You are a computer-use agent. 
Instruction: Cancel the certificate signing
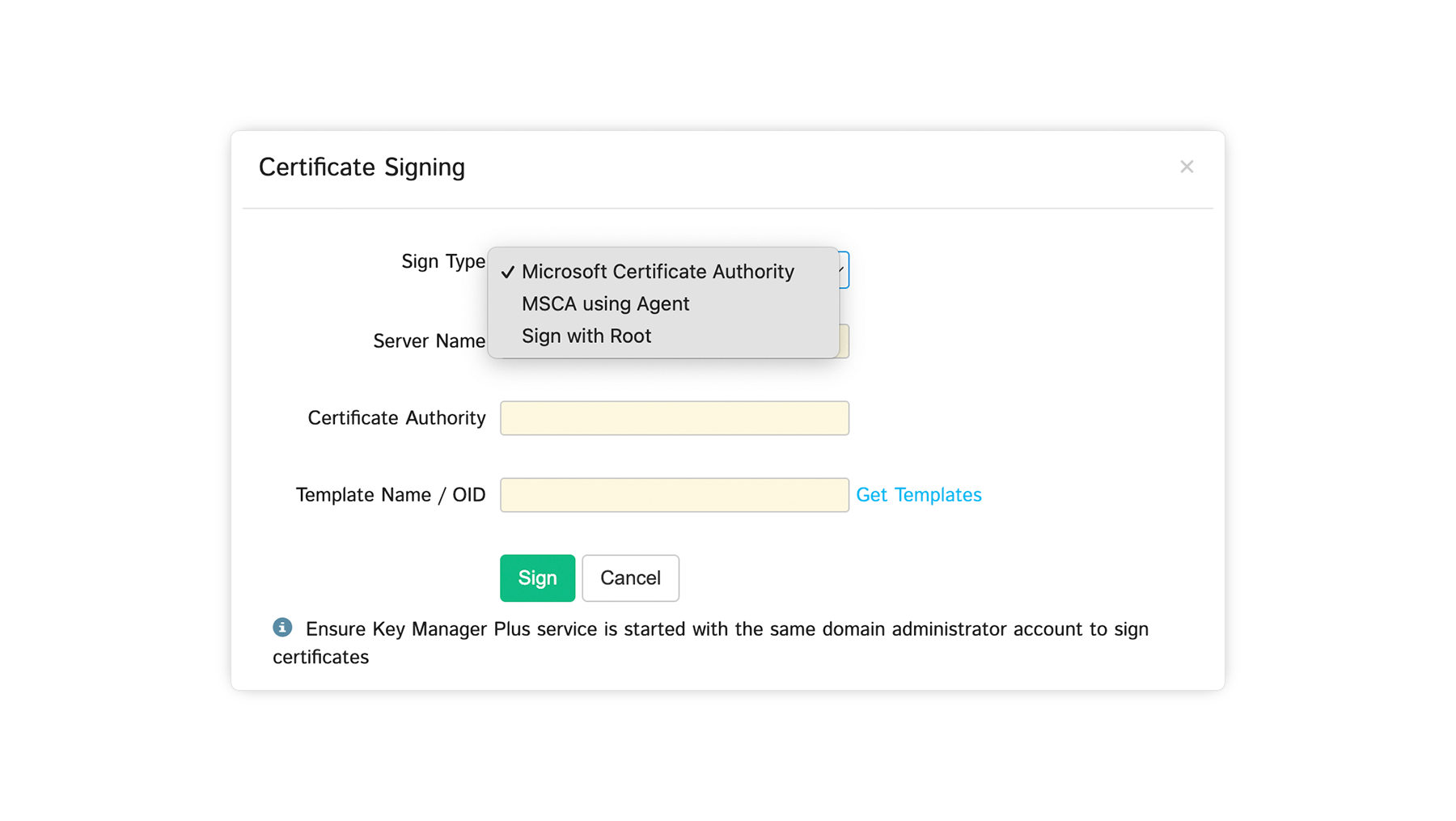[630, 578]
